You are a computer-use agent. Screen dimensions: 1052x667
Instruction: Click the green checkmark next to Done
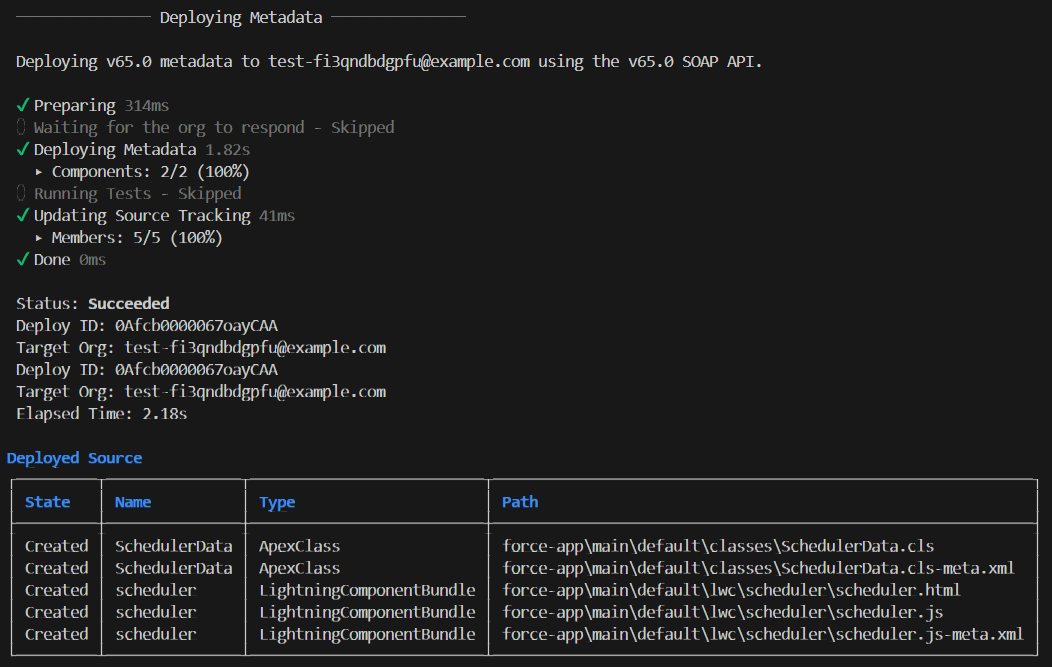[23, 260]
